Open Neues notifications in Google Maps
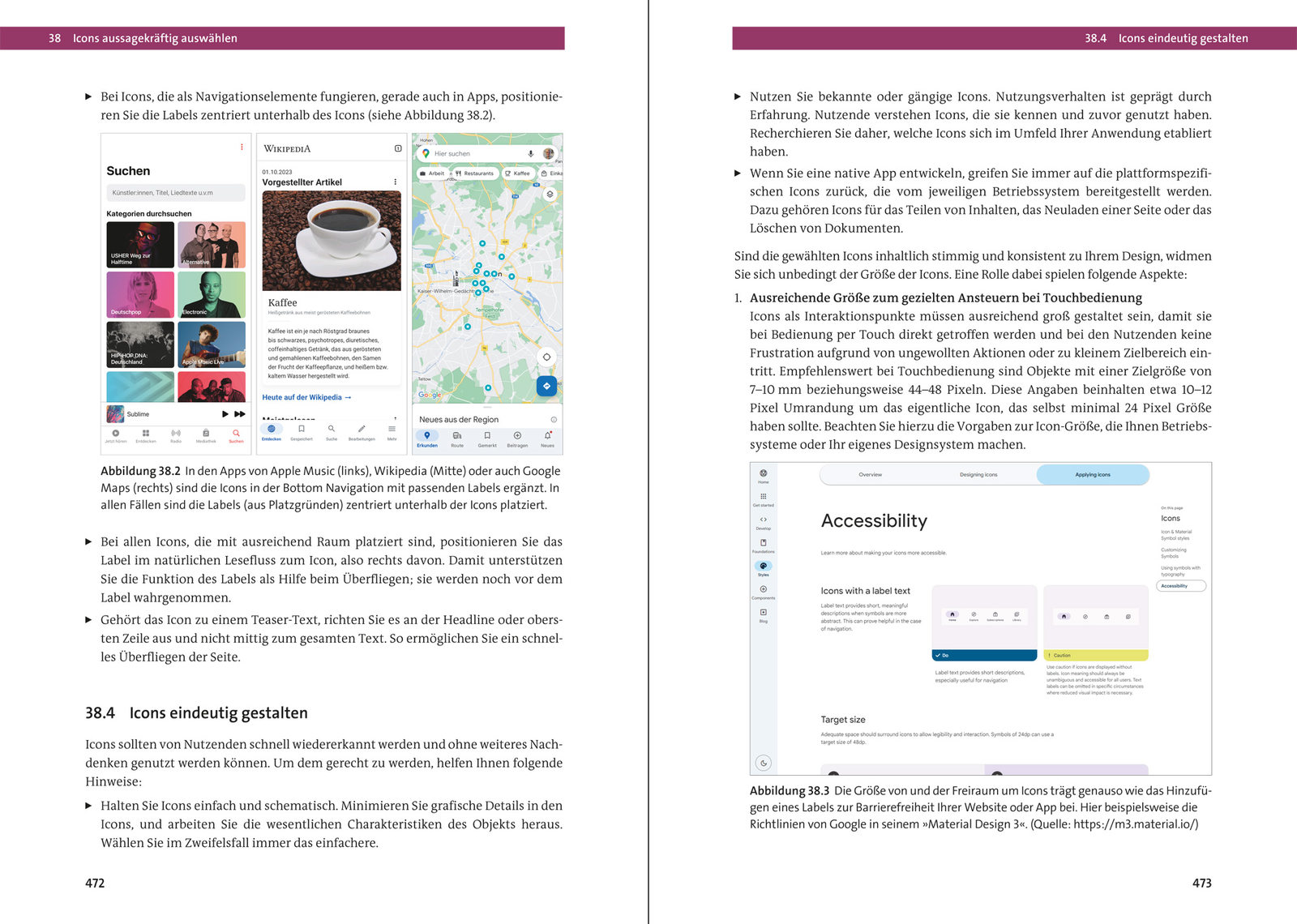The height and width of the screenshot is (924, 1297). 548,439
